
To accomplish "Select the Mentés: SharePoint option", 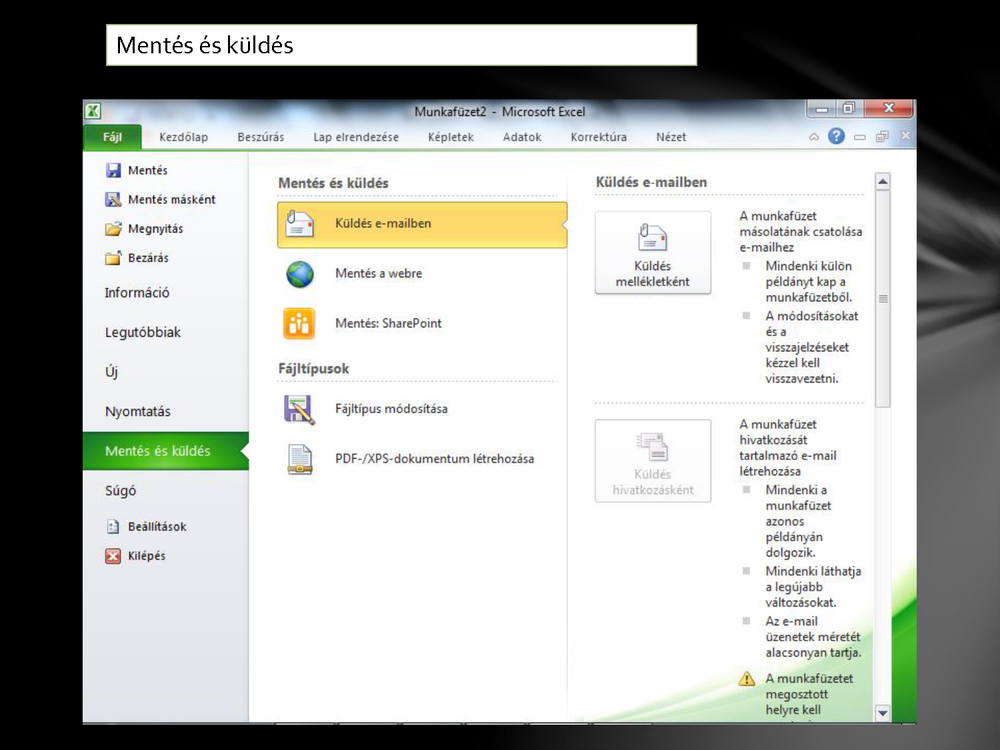I will point(422,323).
